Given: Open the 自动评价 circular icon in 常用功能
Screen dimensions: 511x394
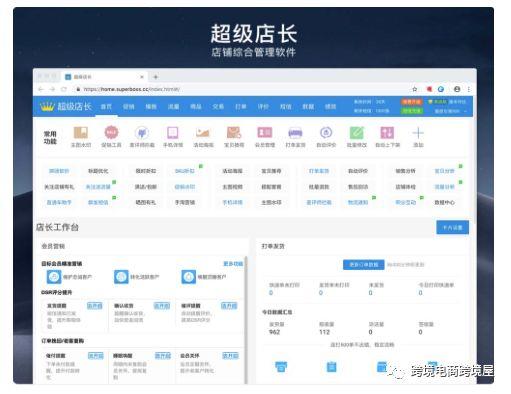Looking at the screenshot, I should (326, 132).
